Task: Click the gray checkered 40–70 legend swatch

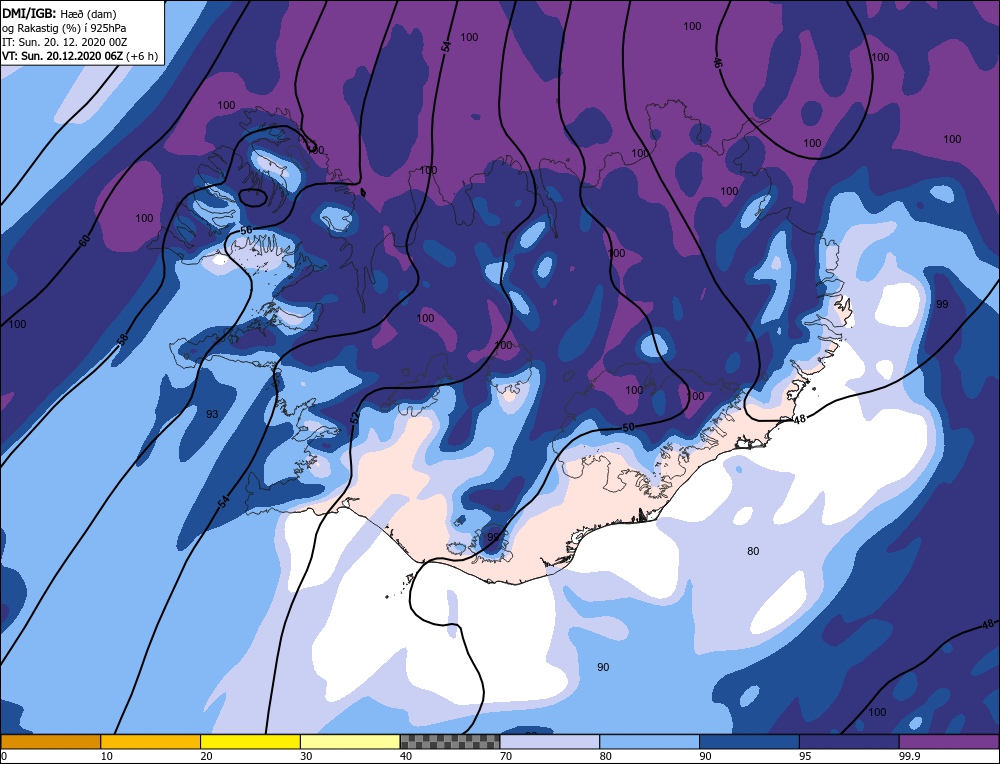Action: point(450,742)
